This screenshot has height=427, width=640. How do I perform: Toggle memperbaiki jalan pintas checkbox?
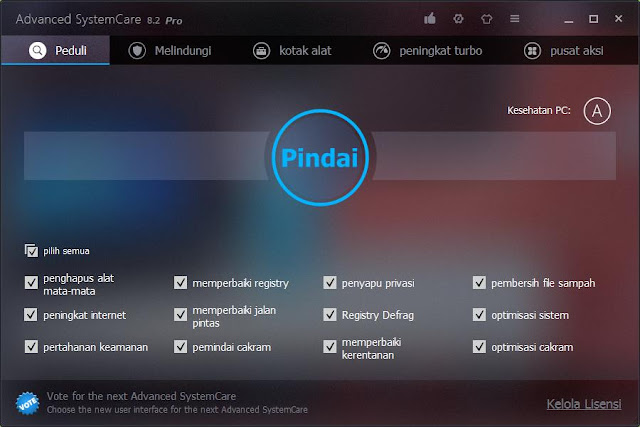coord(180,314)
